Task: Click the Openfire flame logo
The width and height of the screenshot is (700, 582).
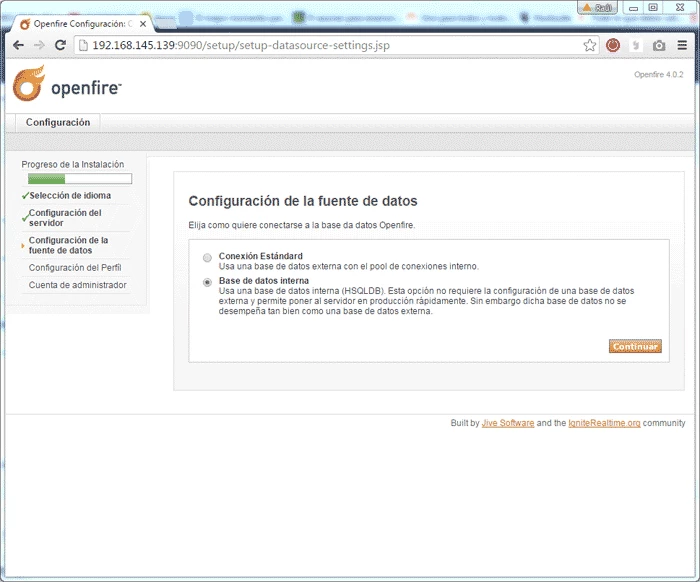Action: 29,83
